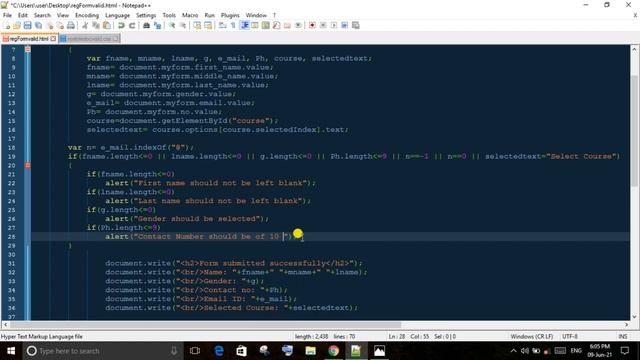The height and width of the screenshot is (360, 640).
Task: Save the current file via Save icon
Action: point(27,26)
